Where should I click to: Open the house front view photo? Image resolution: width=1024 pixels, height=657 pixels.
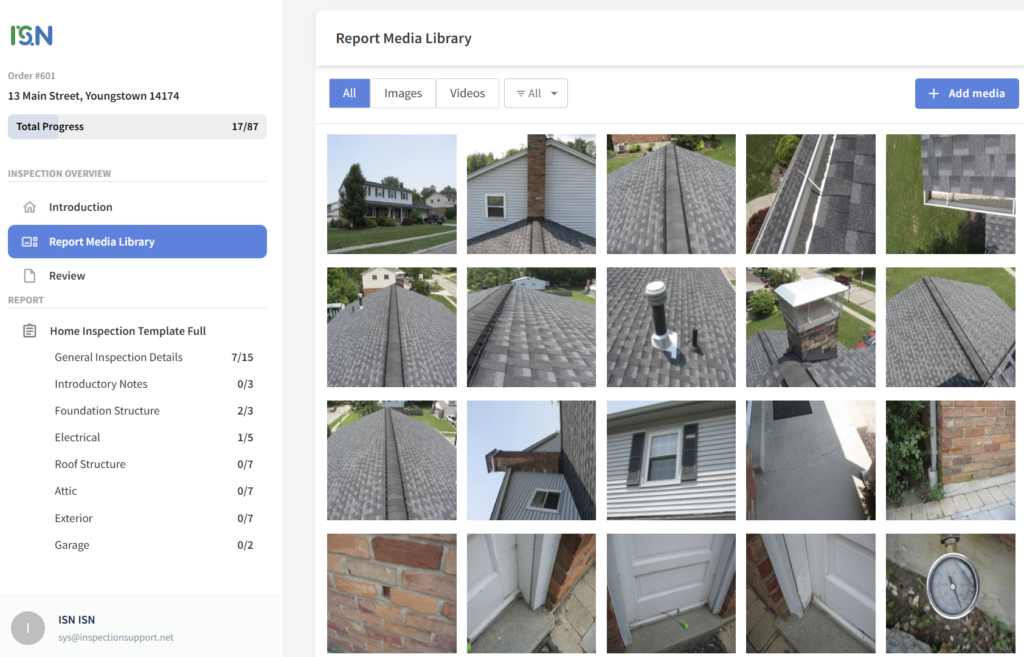[392, 194]
